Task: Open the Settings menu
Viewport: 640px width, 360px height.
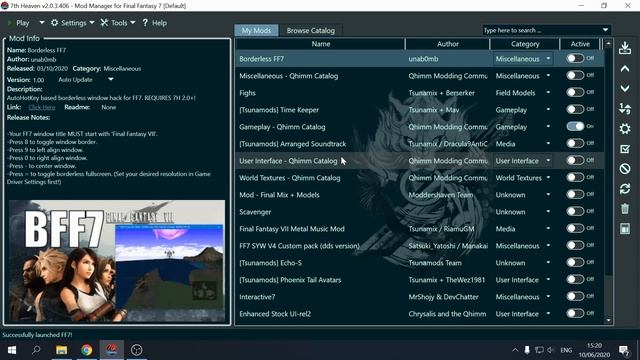Action: 73,23
